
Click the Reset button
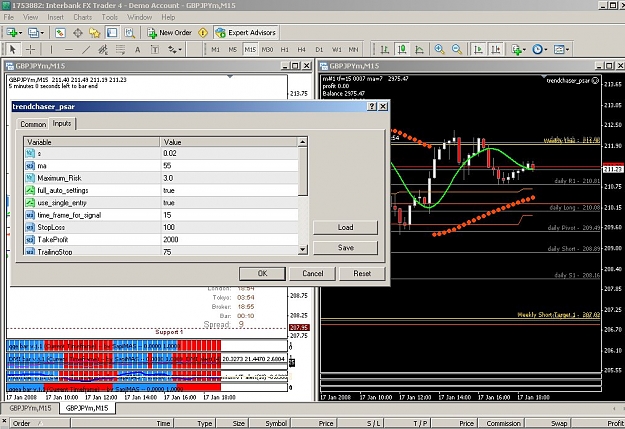(x=362, y=274)
